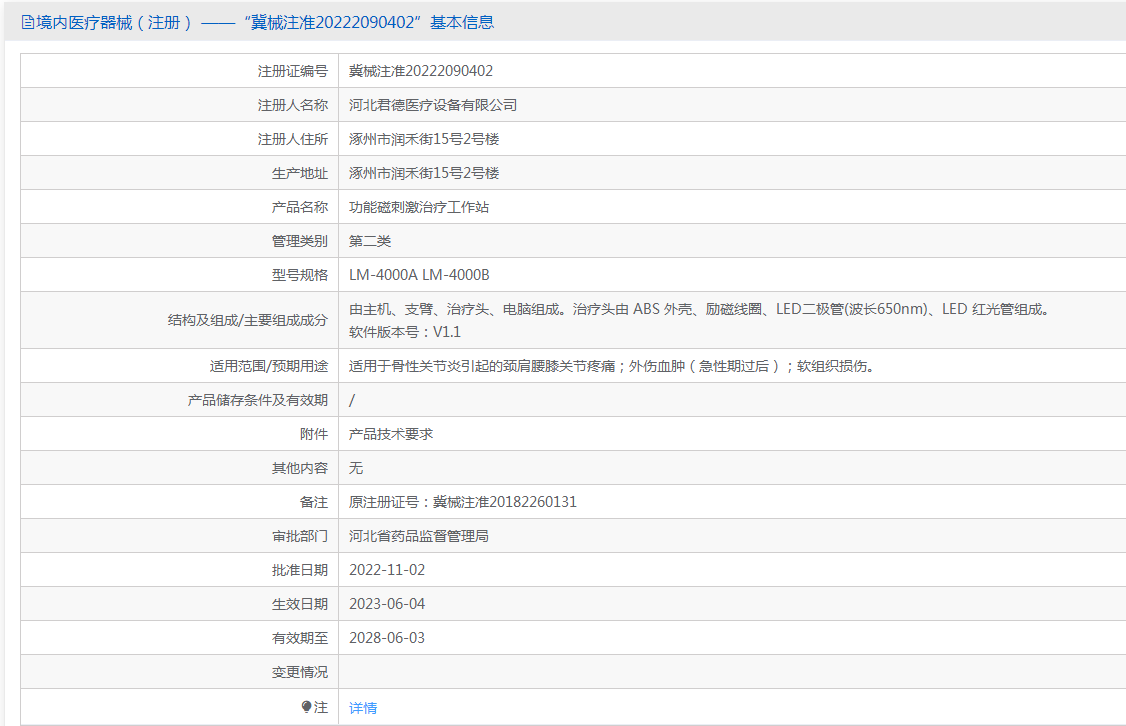Select registration number 冀械注准20222090402 cell value
Image resolution: width=1126 pixels, height=726 pixels.
click(421, 71)
